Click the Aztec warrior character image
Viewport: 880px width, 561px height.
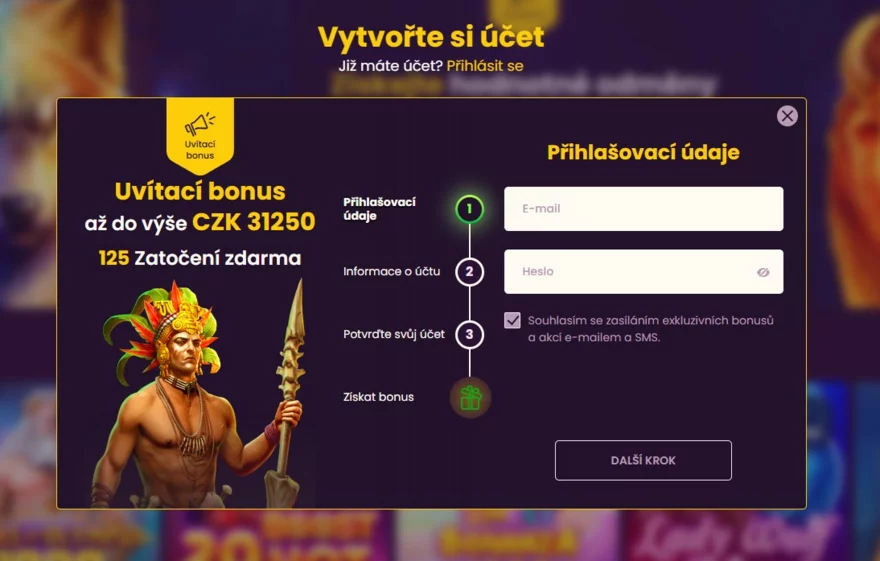pyautogui.click(x=199, y=396)
